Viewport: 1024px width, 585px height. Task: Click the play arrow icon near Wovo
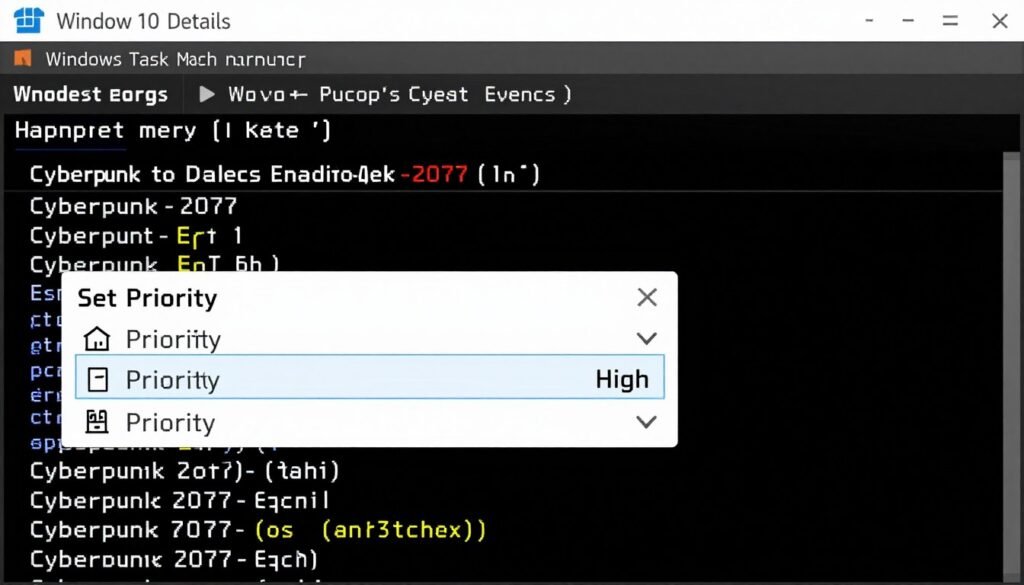click(x=205, y=94)
